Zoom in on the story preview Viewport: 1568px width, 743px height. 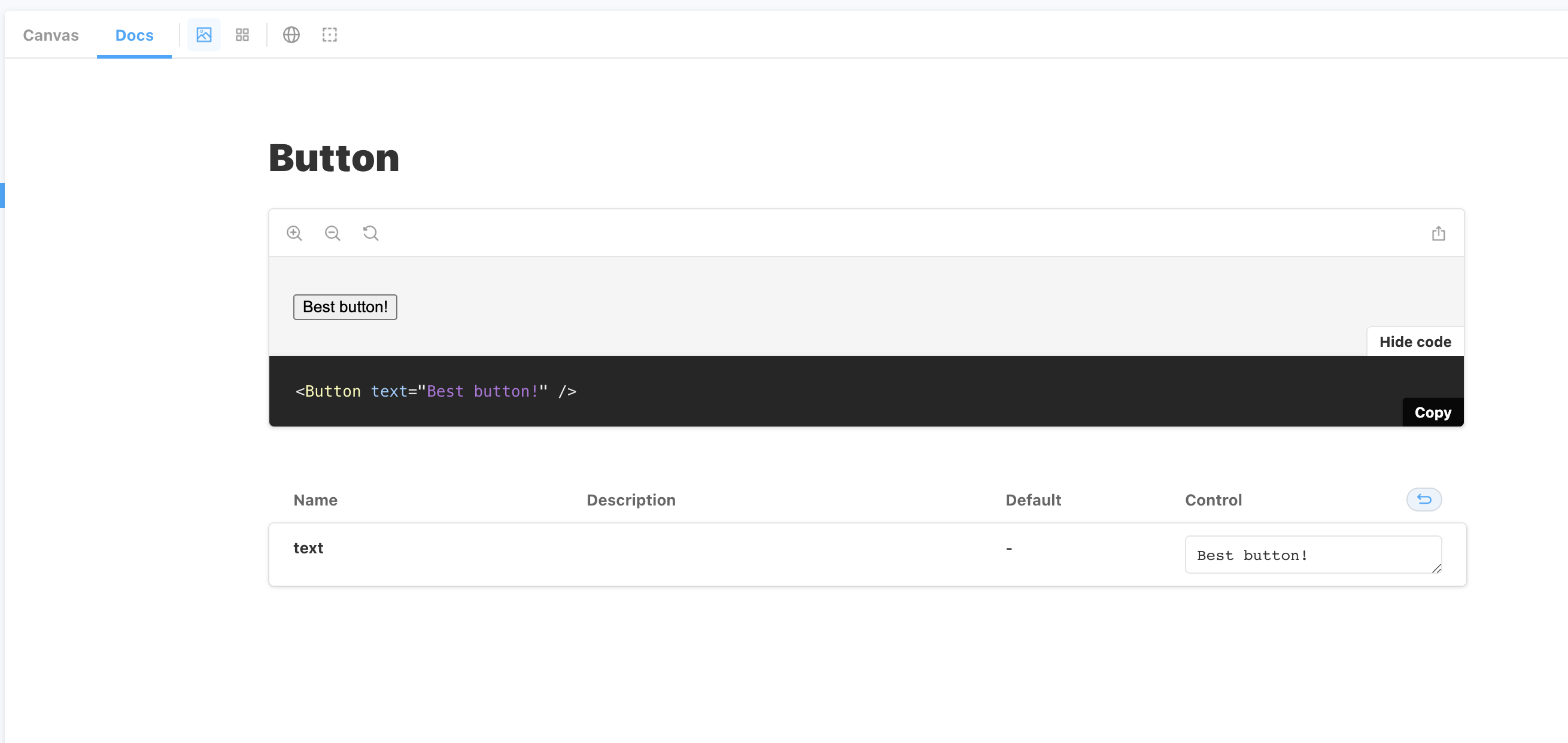coord(294,233)
